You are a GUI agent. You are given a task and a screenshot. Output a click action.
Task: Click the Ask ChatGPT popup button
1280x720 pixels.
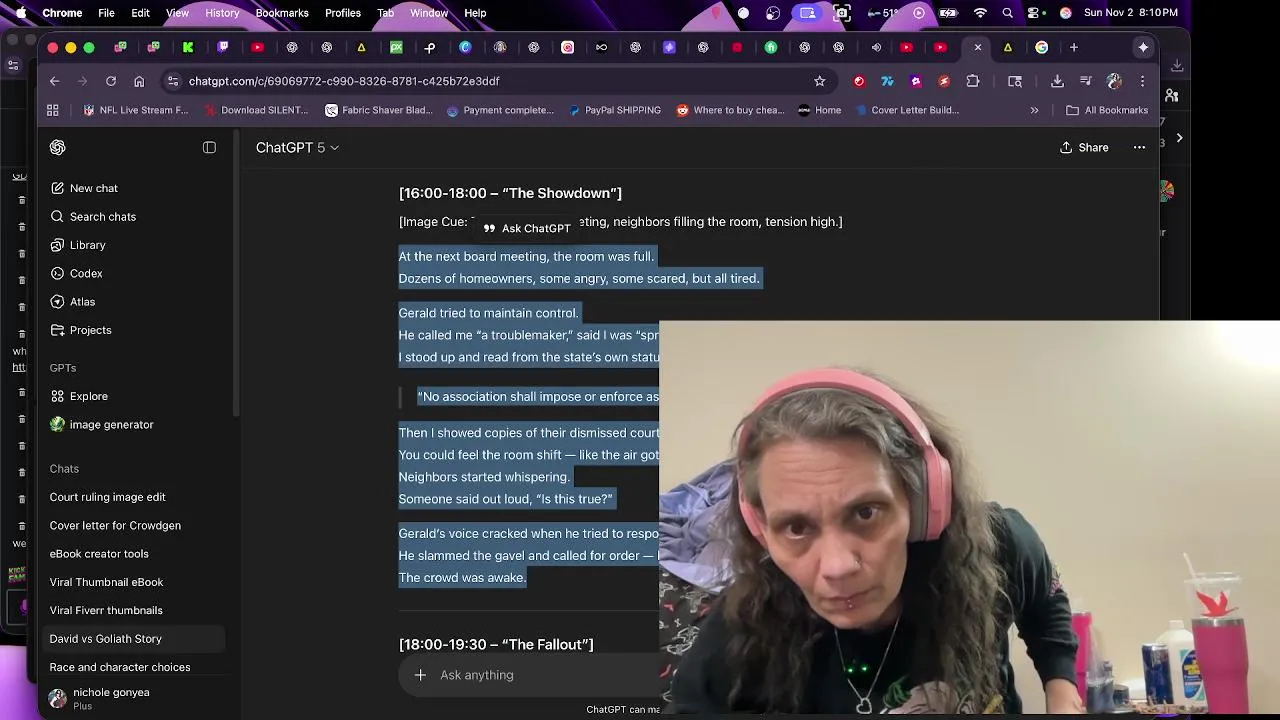[x=527, y=228]
